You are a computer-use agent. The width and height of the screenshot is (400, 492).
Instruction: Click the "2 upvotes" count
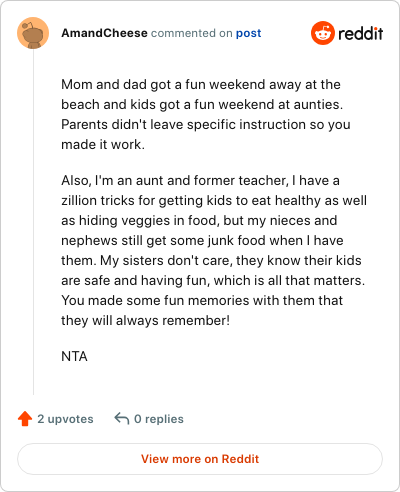[x=65, y=419]
